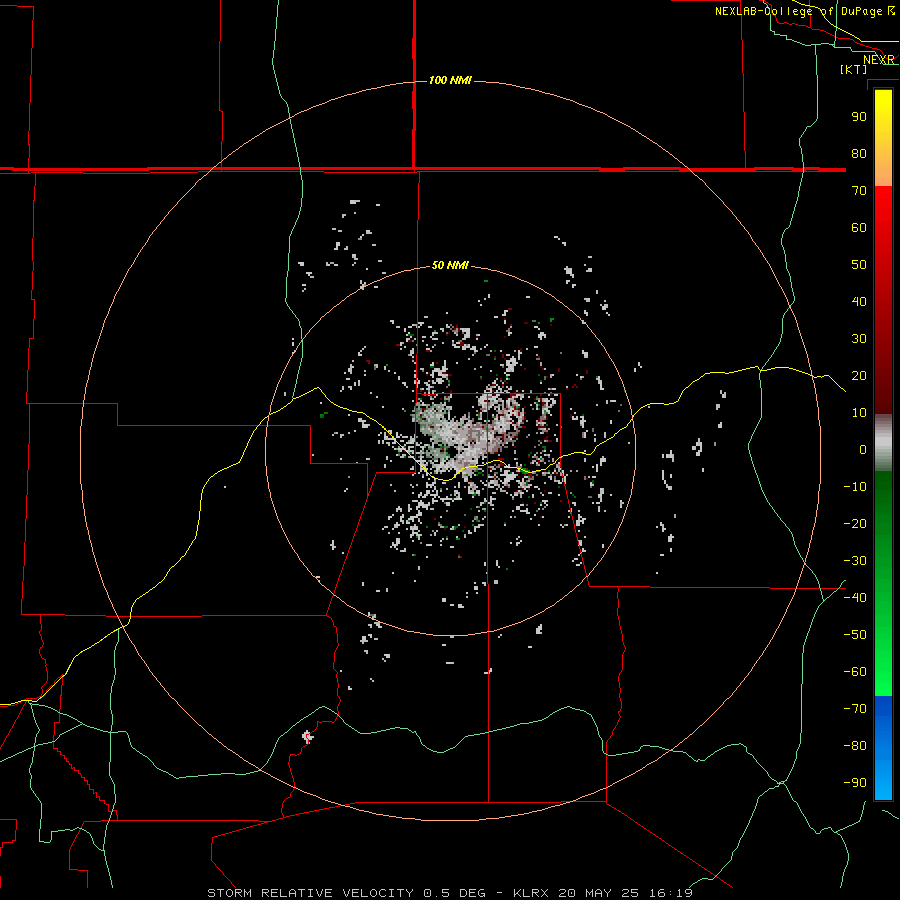Click the gray zero-velocity segment of the color bar
This screenshot has width=900, height=900.
pyautogui.click(x=883, y=443)
